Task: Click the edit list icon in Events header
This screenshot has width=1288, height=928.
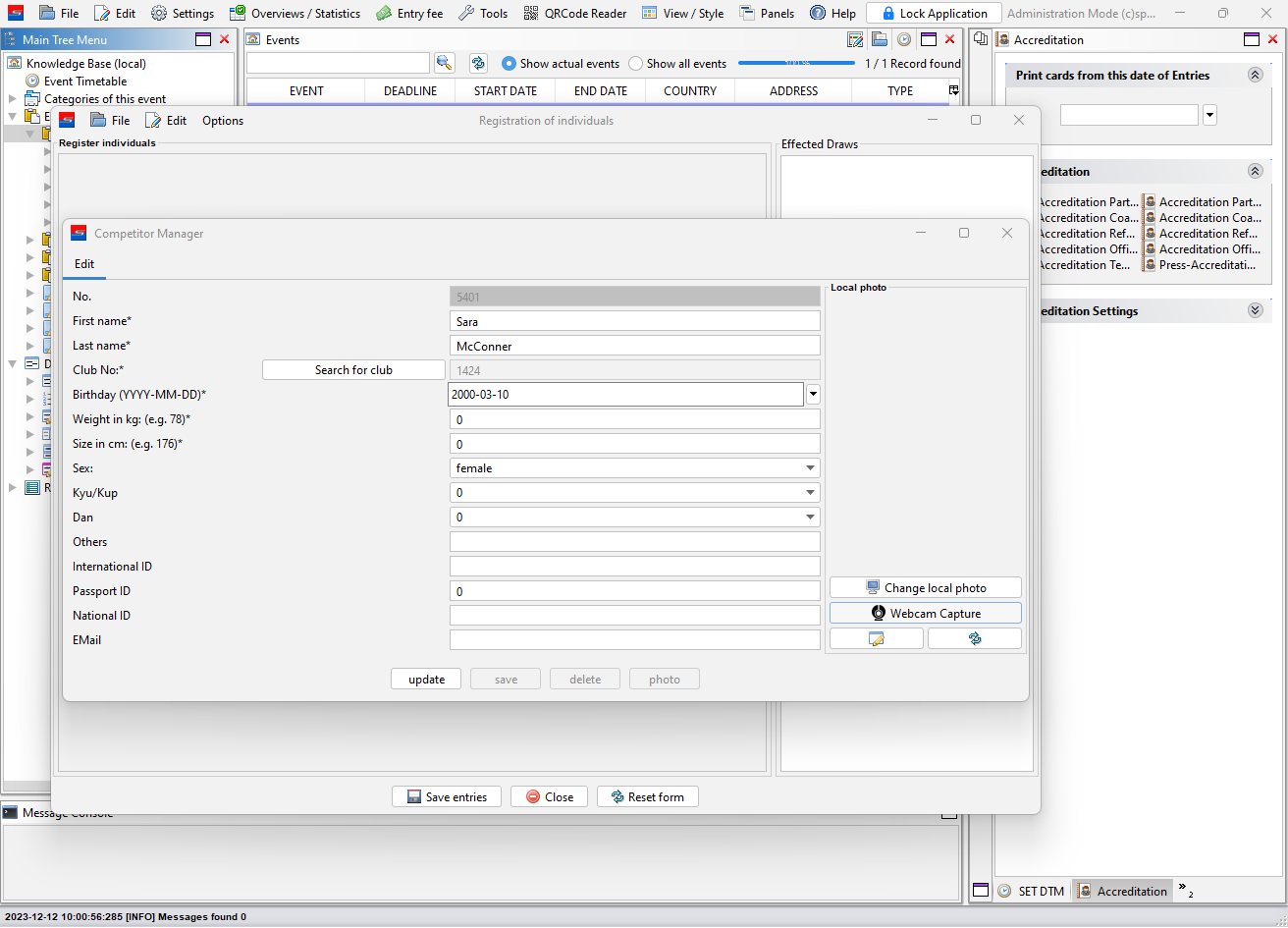Action: tap(855, 39)
